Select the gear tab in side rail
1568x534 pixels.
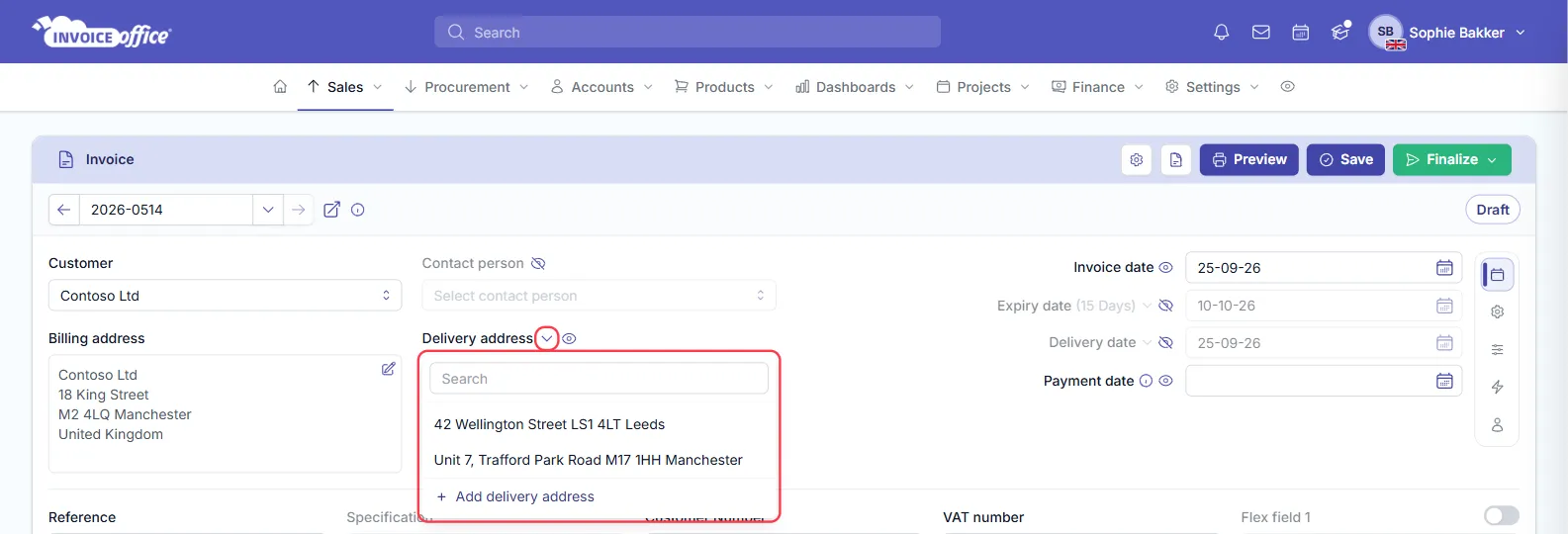tap(1498, 312)
